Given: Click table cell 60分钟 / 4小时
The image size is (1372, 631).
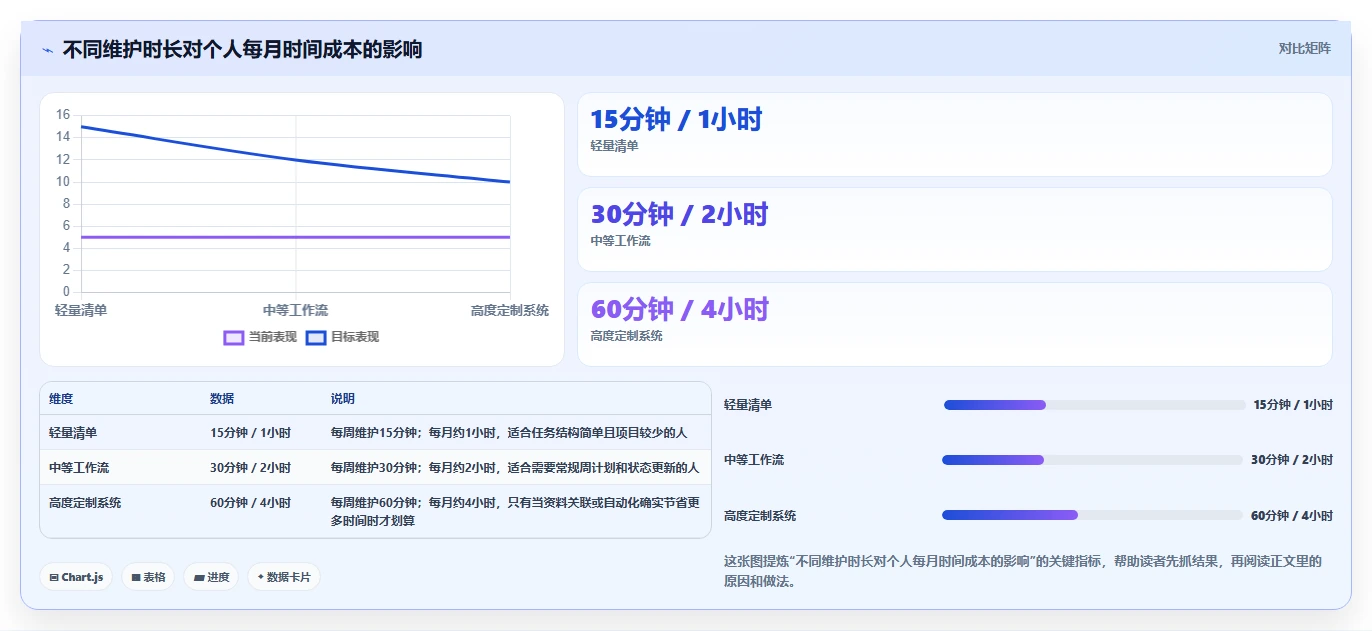Looking at the screenshot, I should [250, 503].
